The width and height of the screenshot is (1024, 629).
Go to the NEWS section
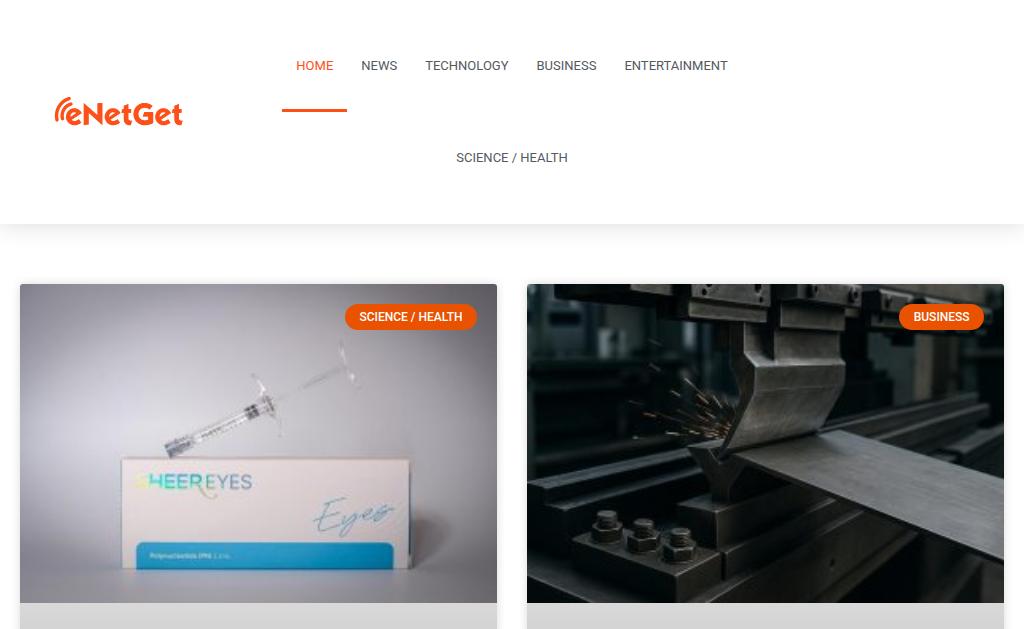coord(379,66)
